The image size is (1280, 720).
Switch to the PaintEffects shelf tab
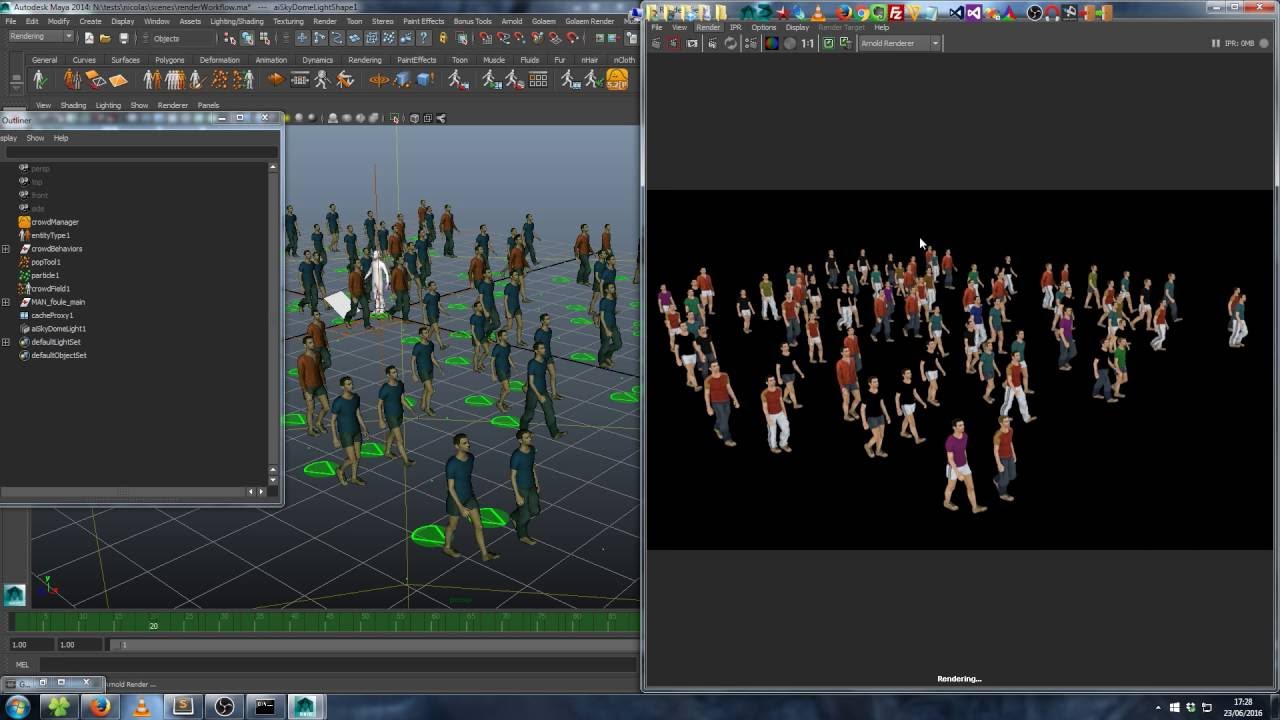(x=416, y=60)
